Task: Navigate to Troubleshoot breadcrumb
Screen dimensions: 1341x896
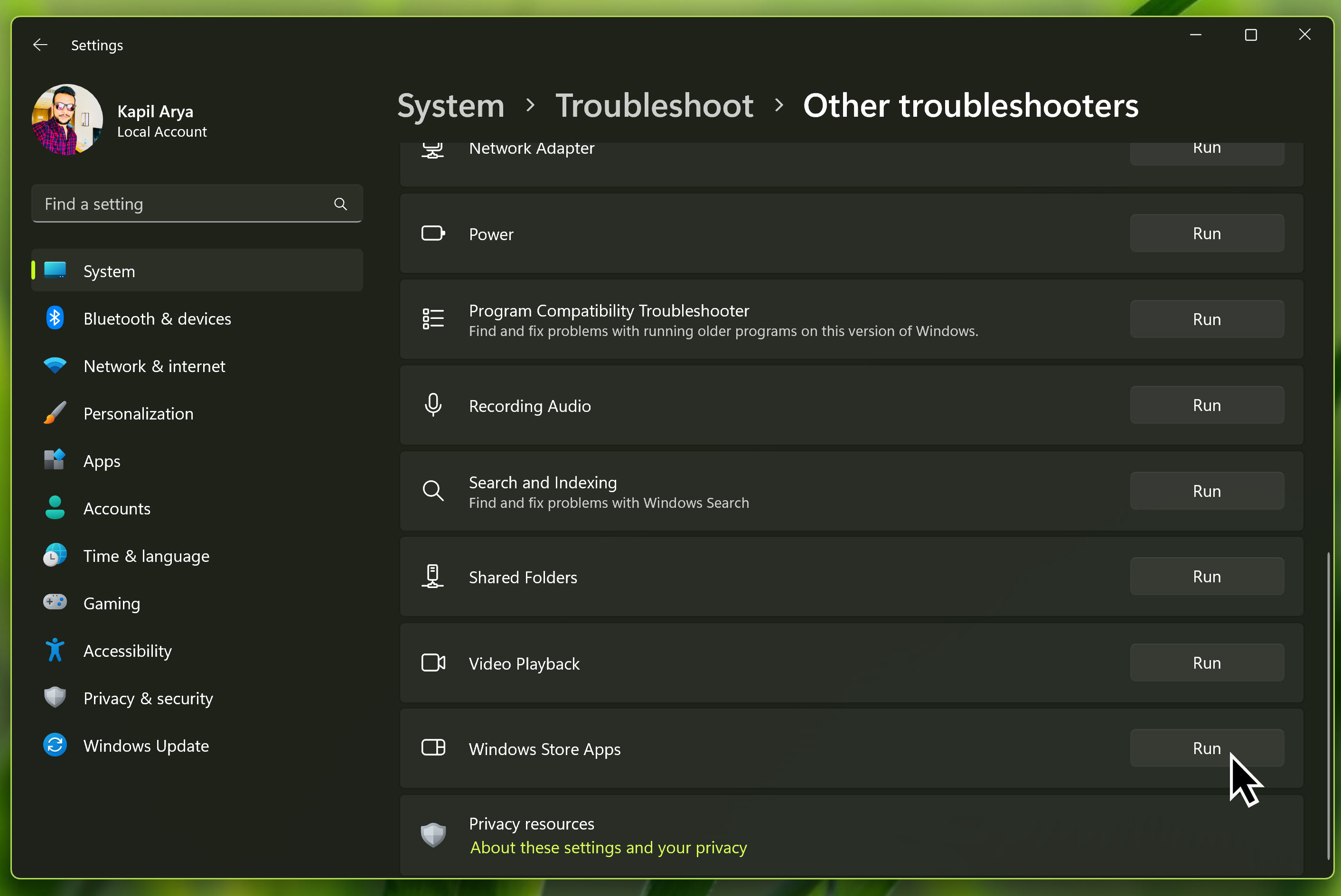Action: [x=654, y=106]
